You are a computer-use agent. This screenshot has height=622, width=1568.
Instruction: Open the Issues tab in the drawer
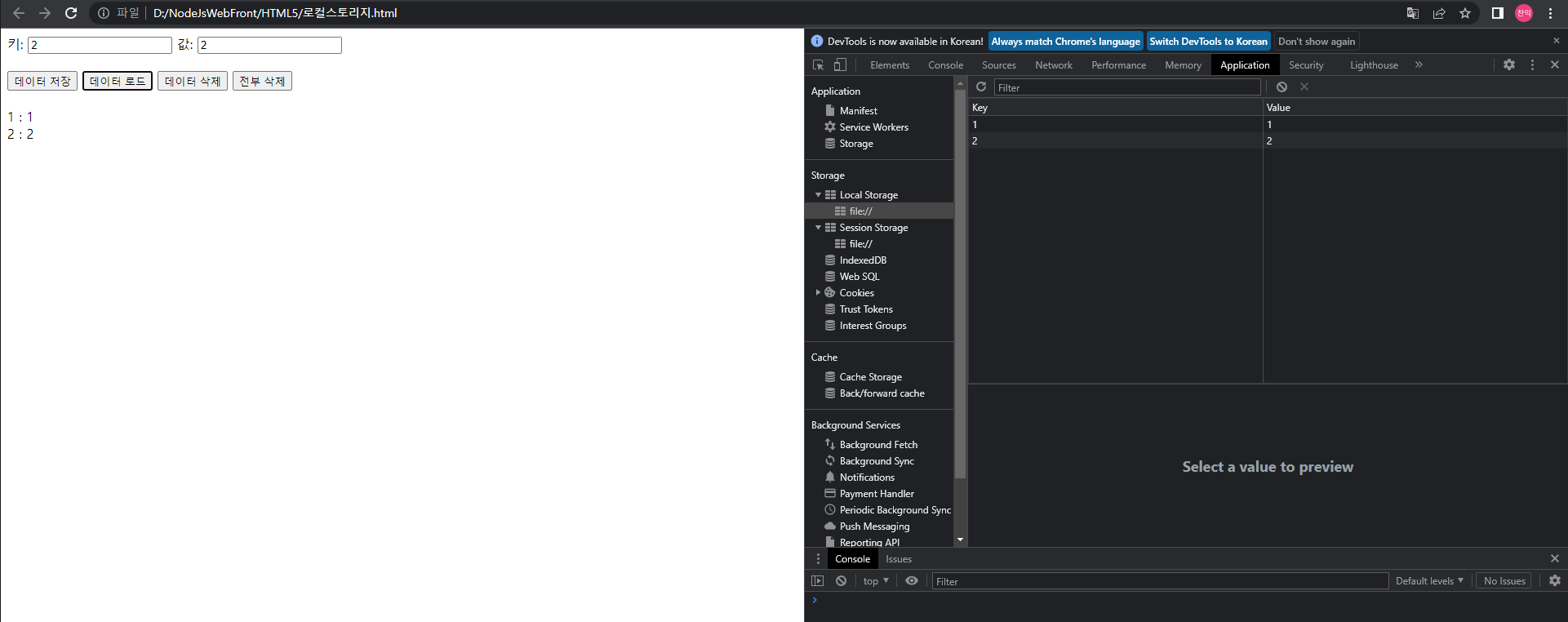pos(899,559)
